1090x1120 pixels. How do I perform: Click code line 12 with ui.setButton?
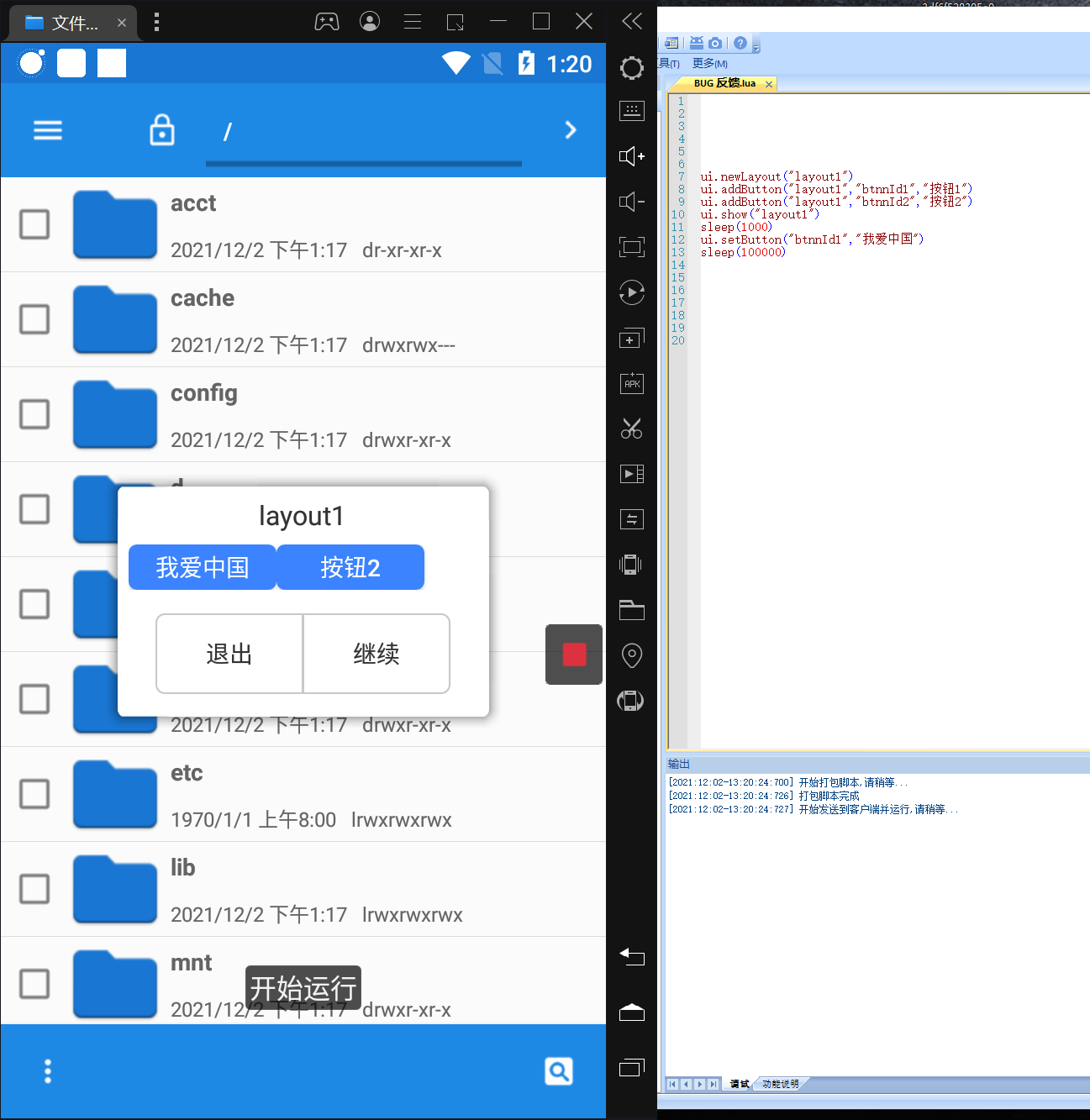(812, 239)
